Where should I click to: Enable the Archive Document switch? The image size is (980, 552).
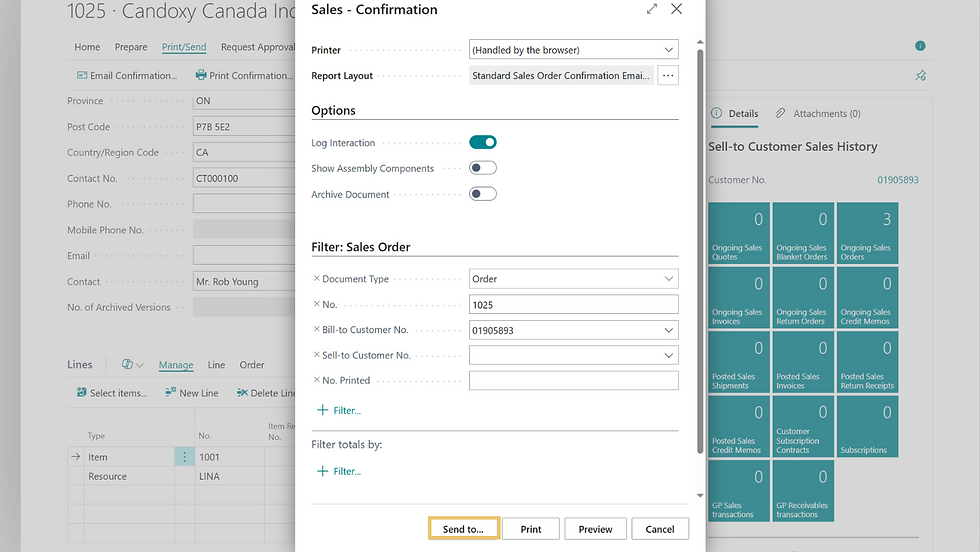[482, 194]
